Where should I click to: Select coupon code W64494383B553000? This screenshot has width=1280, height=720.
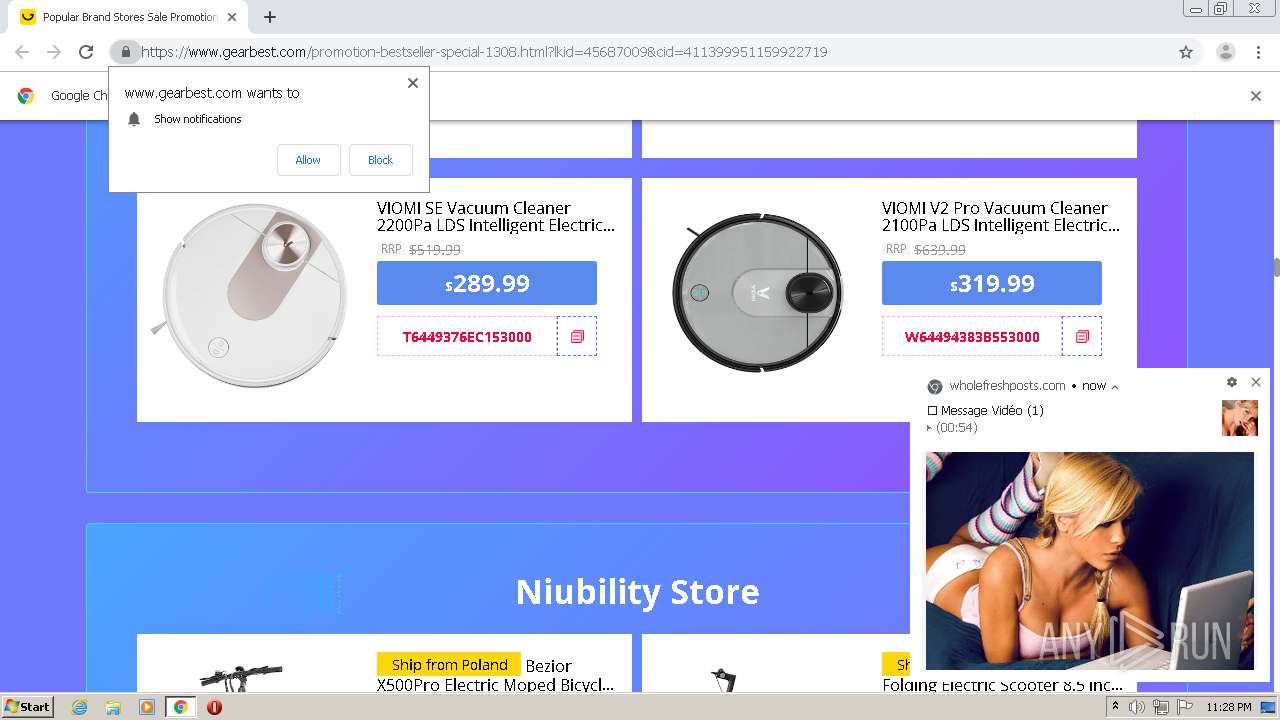(972, 337)
